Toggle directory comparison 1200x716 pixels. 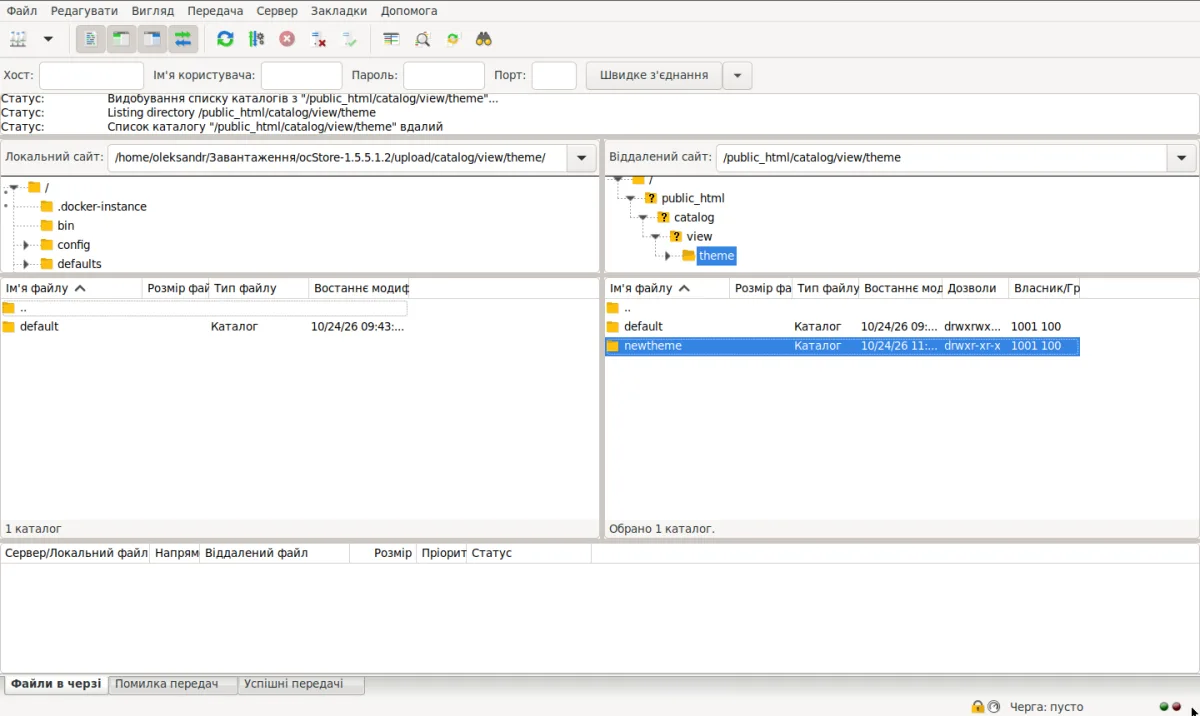point(422,39)
